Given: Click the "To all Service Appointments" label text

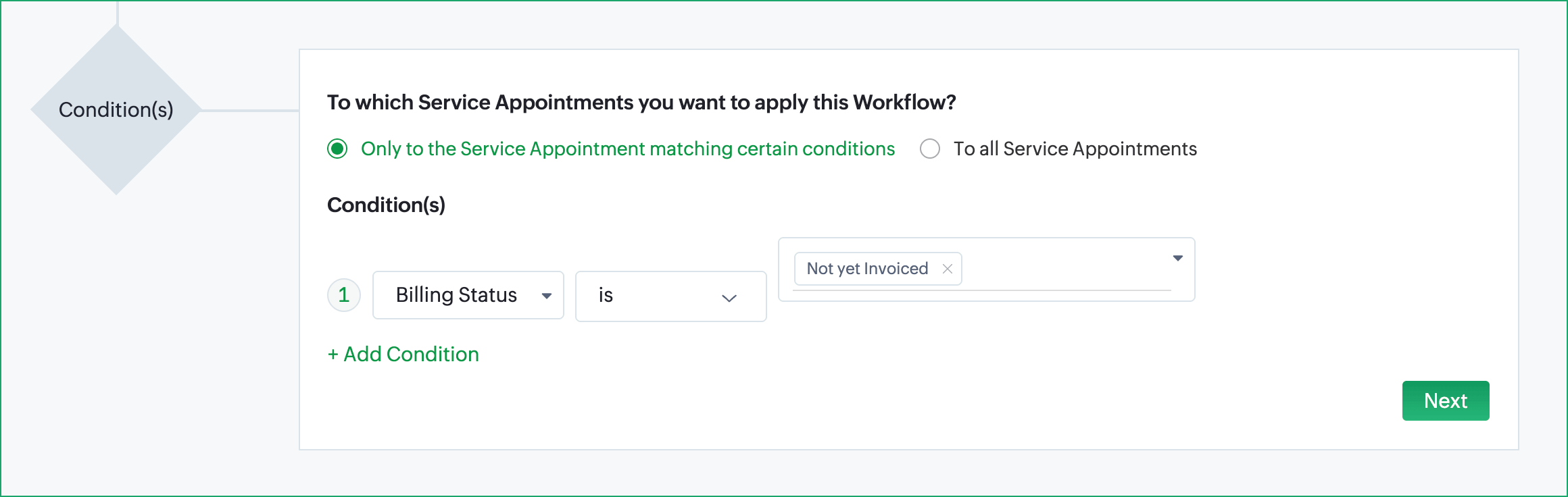Looking at the screenshot, I should click(1075, 149).
